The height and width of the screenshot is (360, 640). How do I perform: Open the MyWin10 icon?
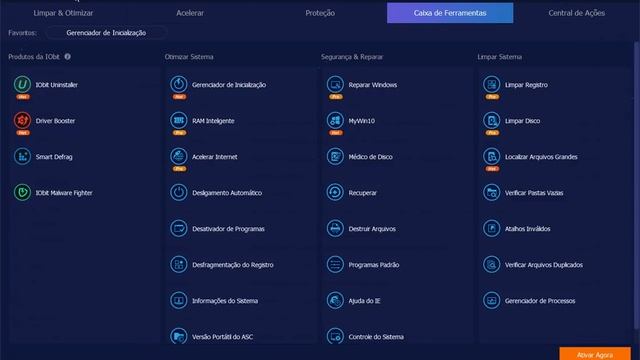(335, 120)
